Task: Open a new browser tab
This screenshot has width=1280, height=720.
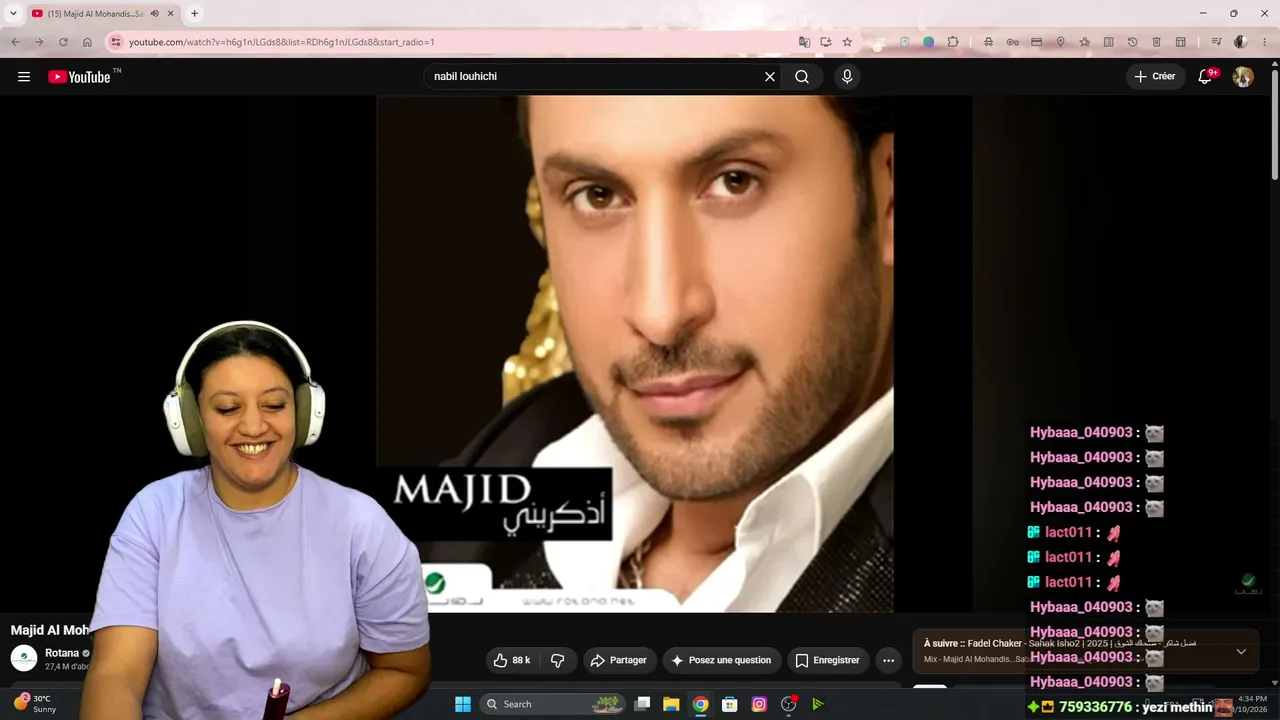Action: 195,13
